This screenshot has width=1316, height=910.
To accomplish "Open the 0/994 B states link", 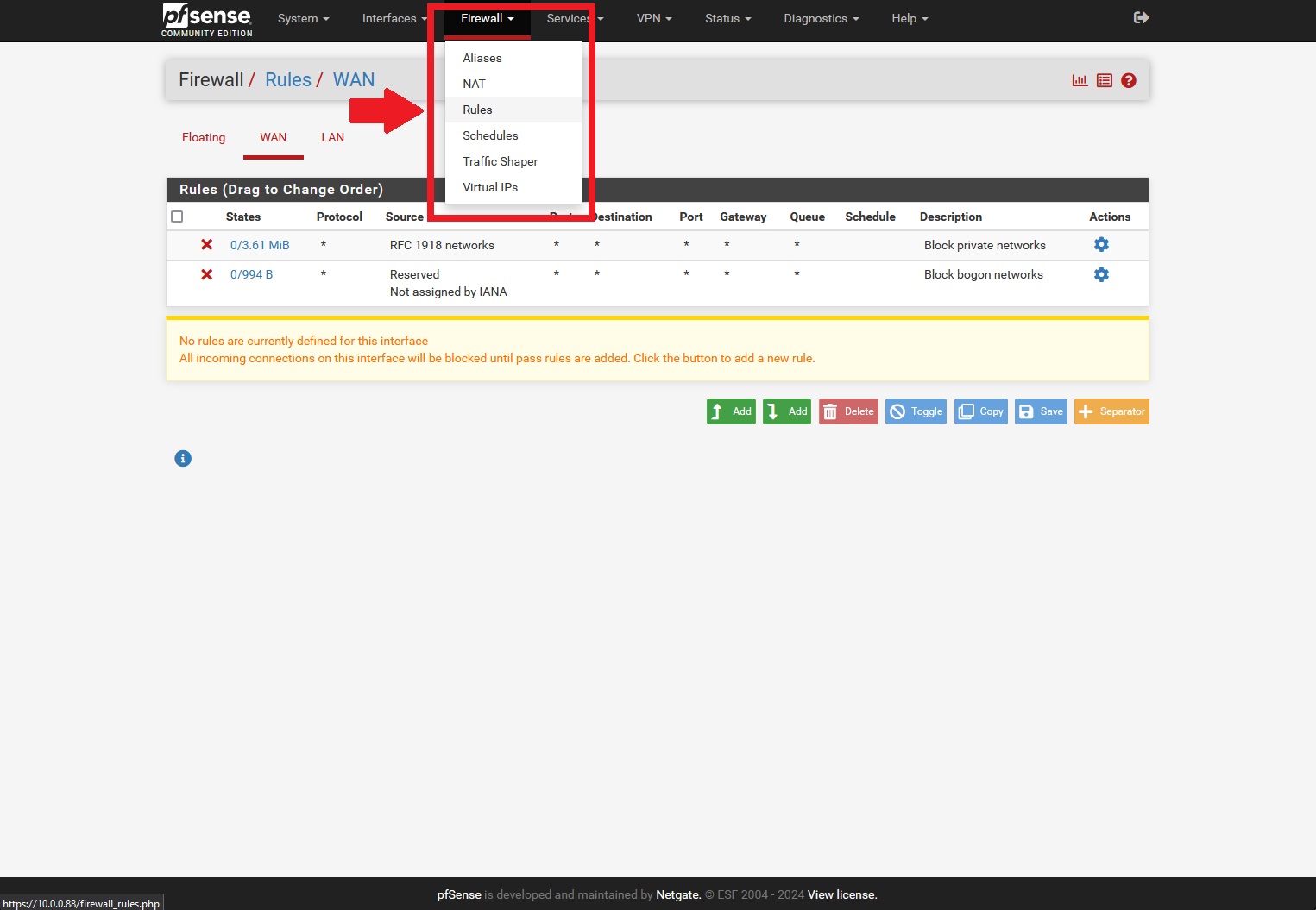I will click(251, 274).
